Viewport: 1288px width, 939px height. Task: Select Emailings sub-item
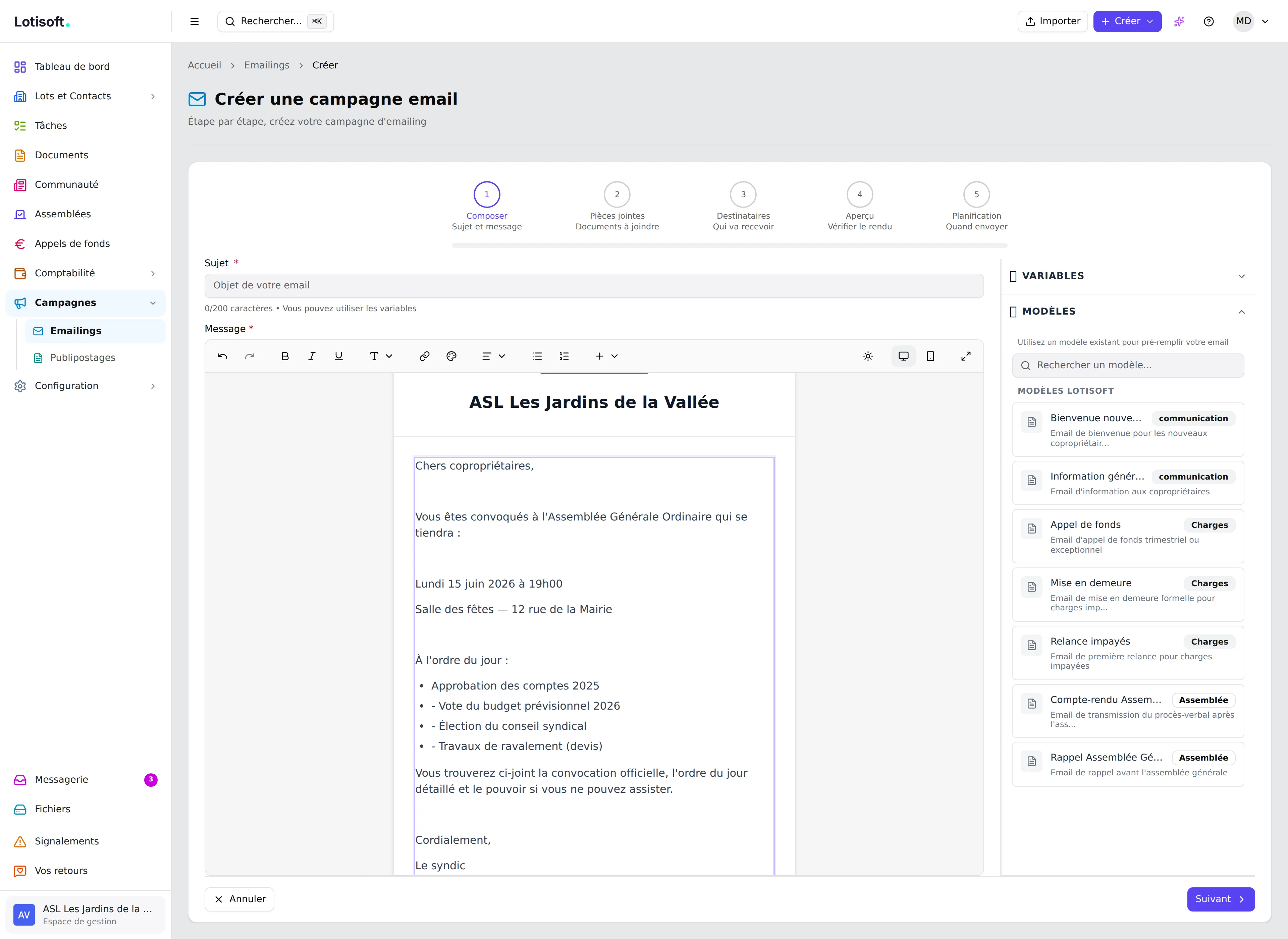95,331
